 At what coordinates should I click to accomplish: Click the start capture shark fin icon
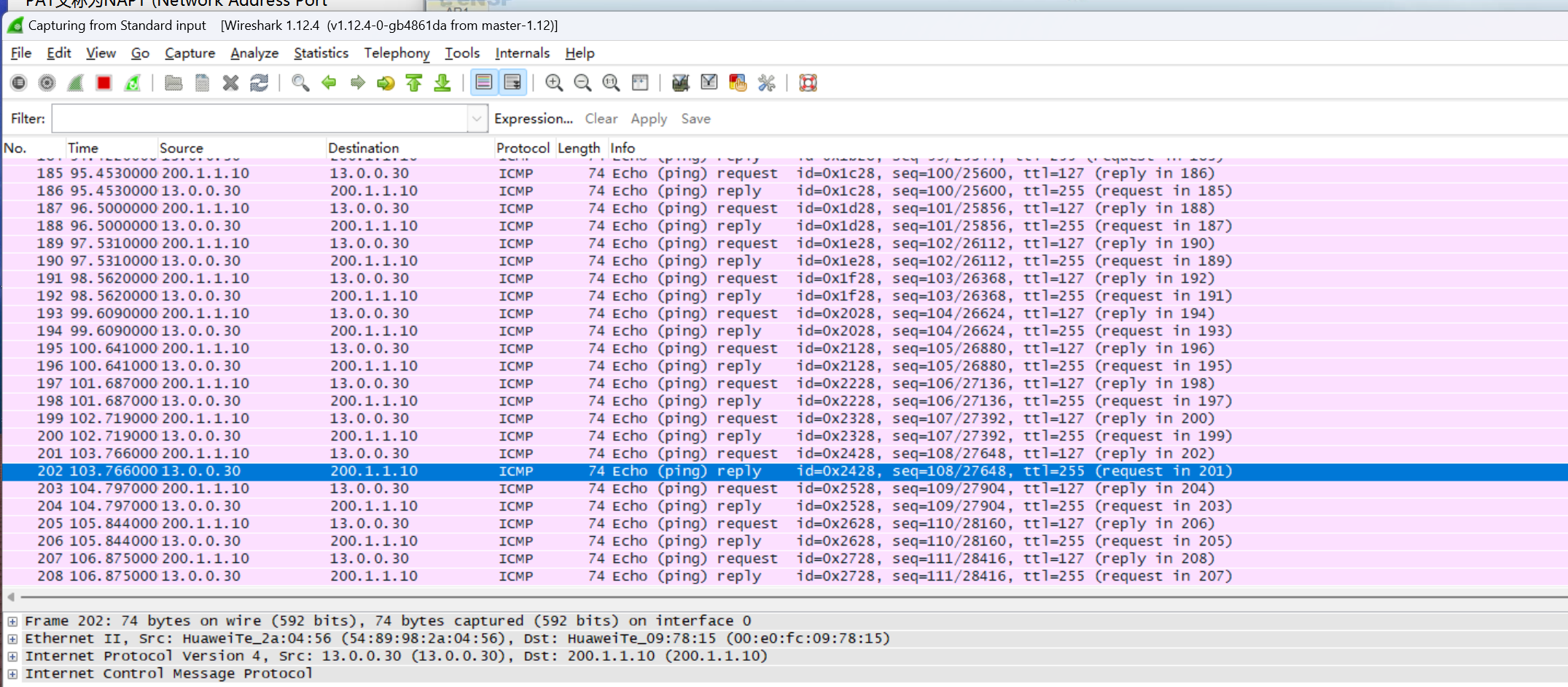[76, 83]
